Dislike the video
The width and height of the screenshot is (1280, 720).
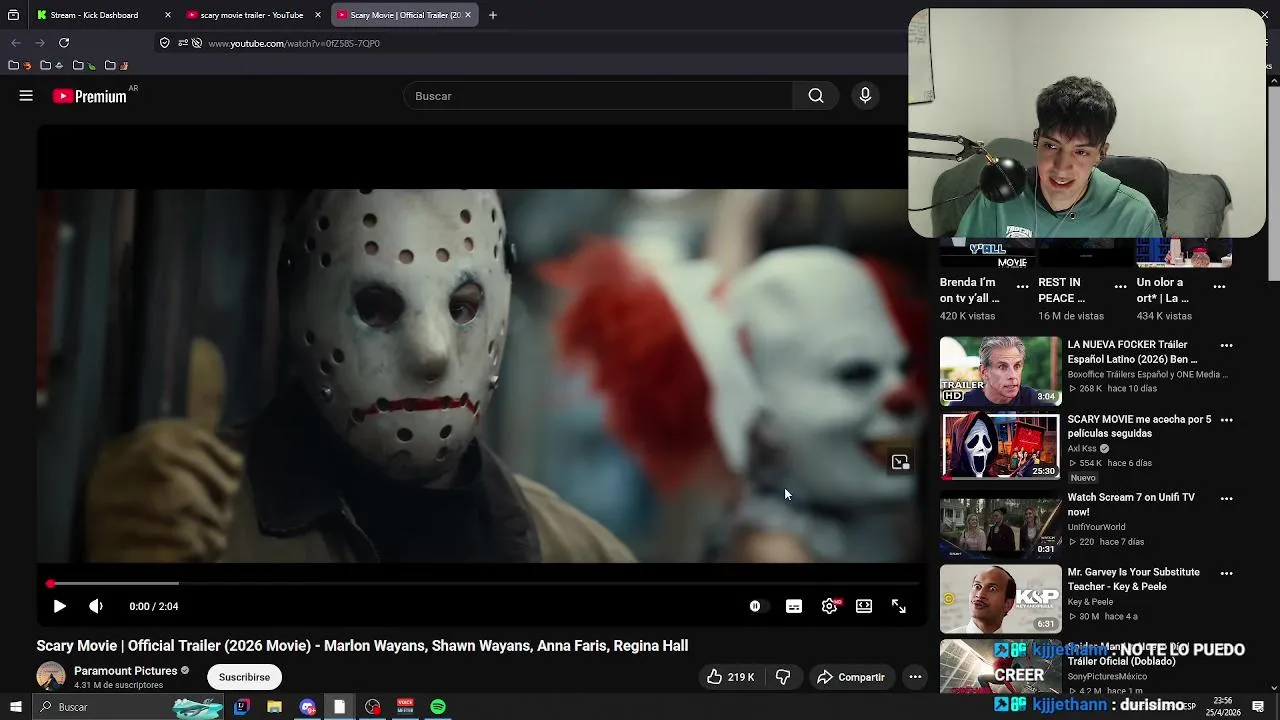tap(783, 677)
